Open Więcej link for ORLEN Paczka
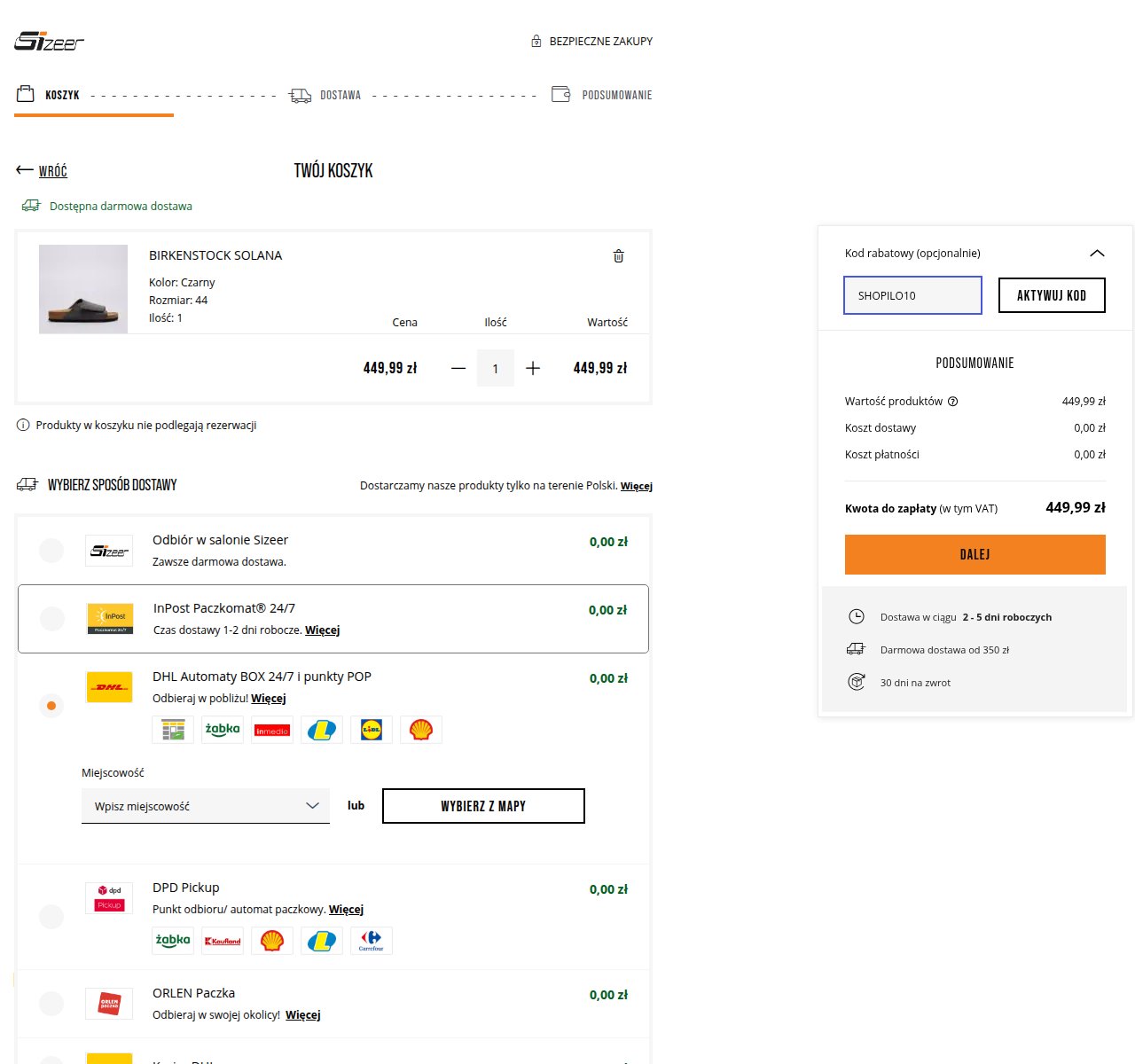Viewport: 1135px width, 1064px height. (x=303, y=1015)
